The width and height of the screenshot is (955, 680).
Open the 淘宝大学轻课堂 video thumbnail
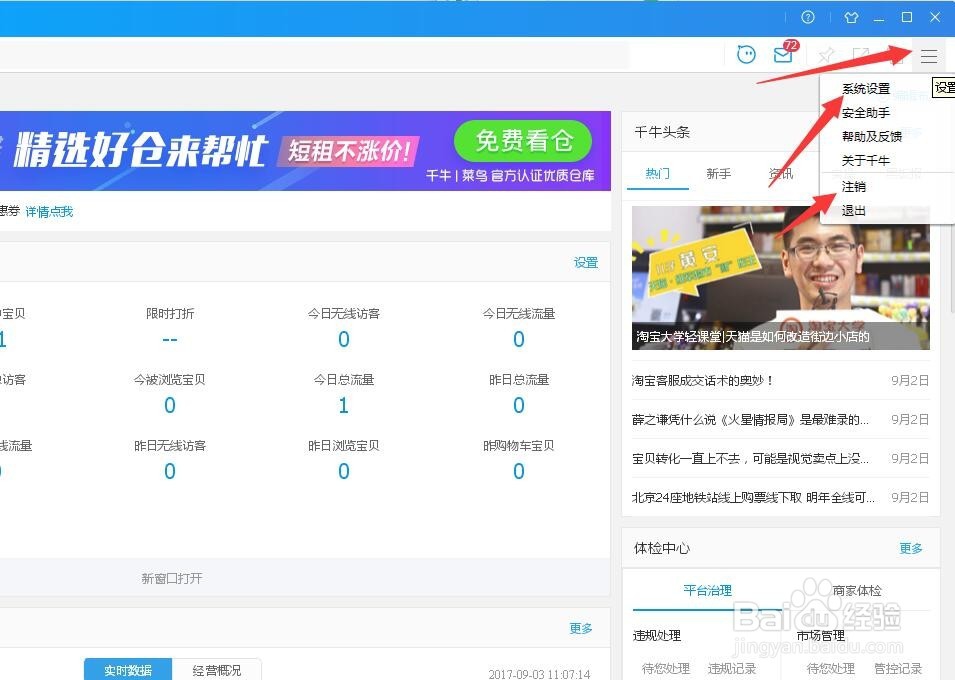point(781,278)
